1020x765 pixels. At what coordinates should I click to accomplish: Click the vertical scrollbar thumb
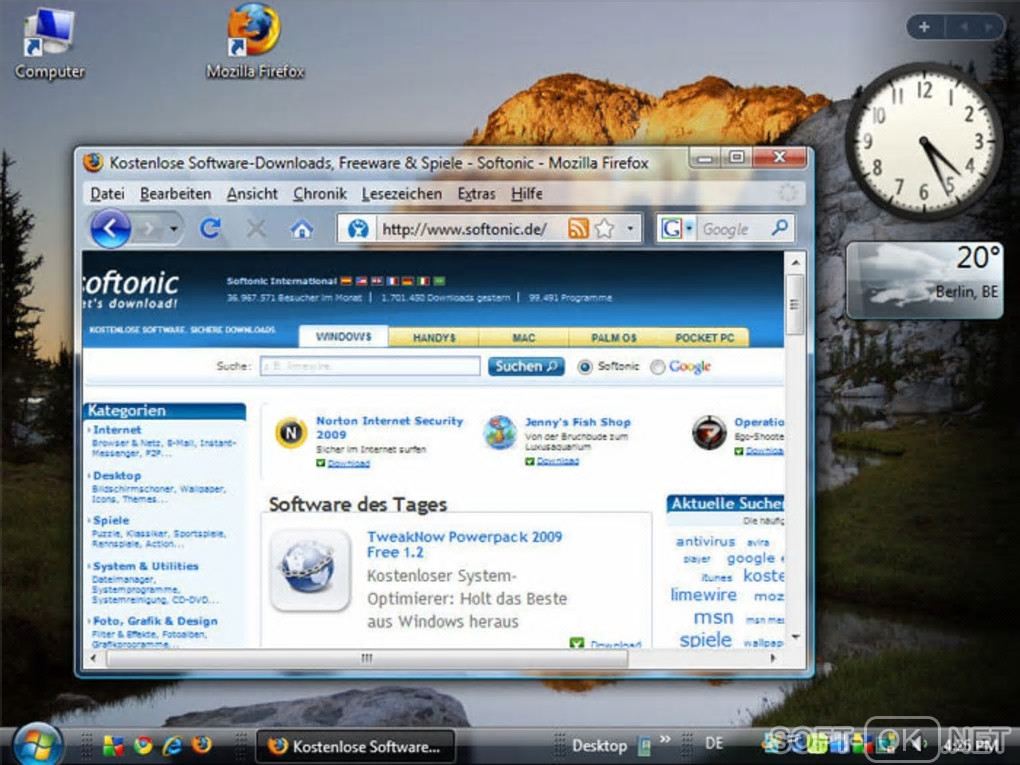794,304
